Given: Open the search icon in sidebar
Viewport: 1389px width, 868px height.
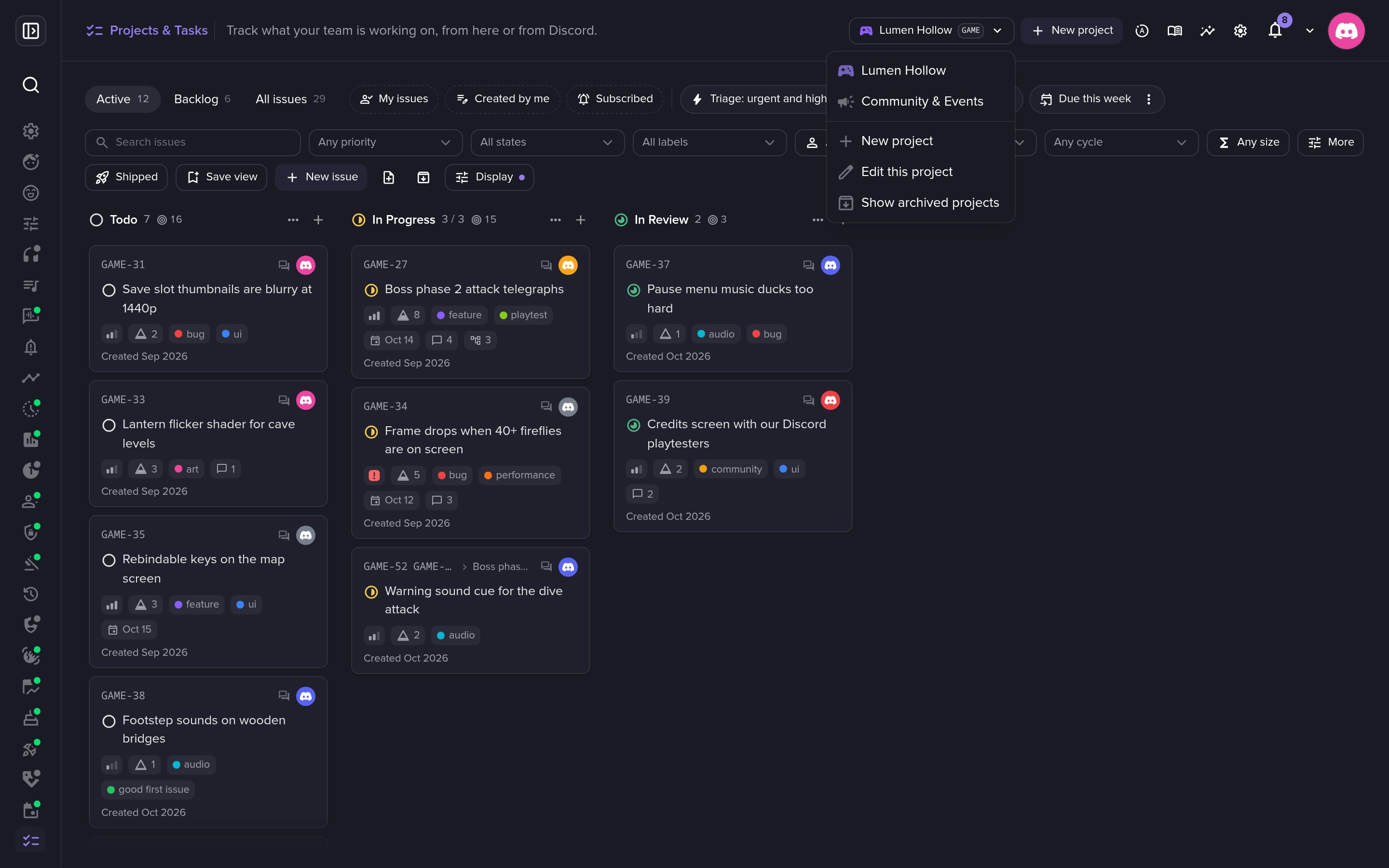Looking at the screenshot, I should pos(30,85).
